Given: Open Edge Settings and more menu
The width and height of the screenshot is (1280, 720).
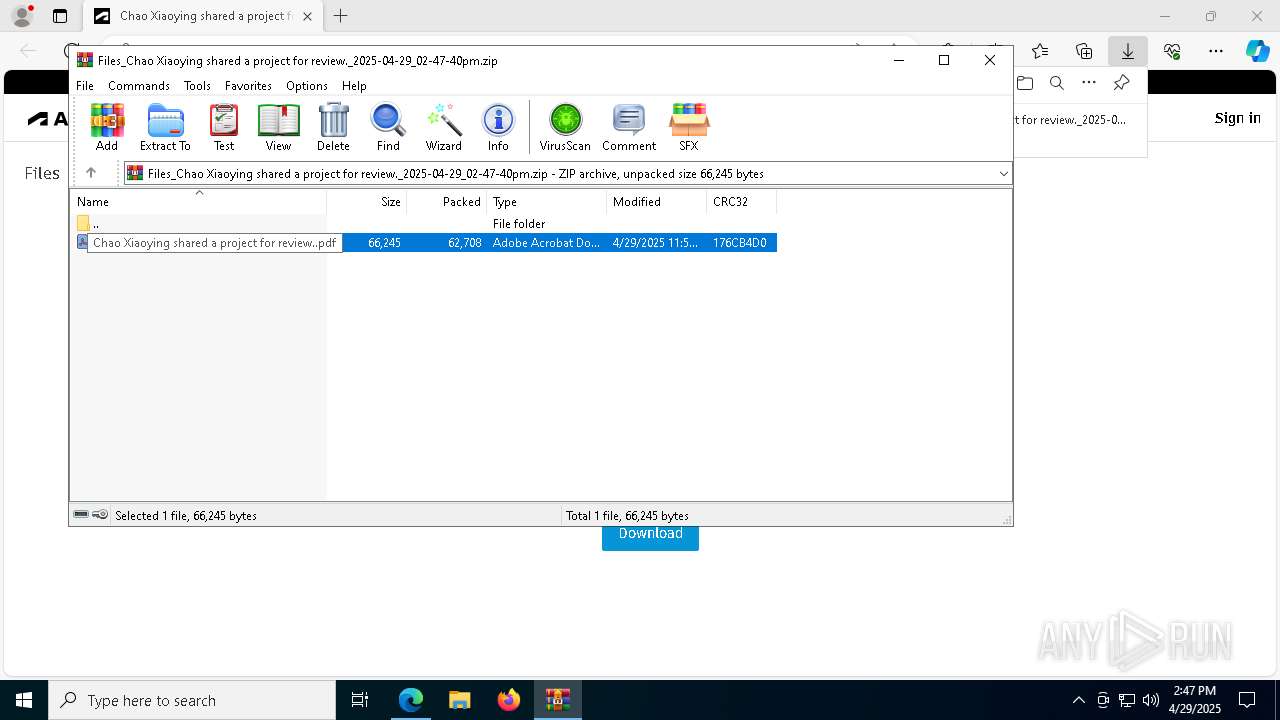Looking at the screenshot, I should (x=1216, y=51).
